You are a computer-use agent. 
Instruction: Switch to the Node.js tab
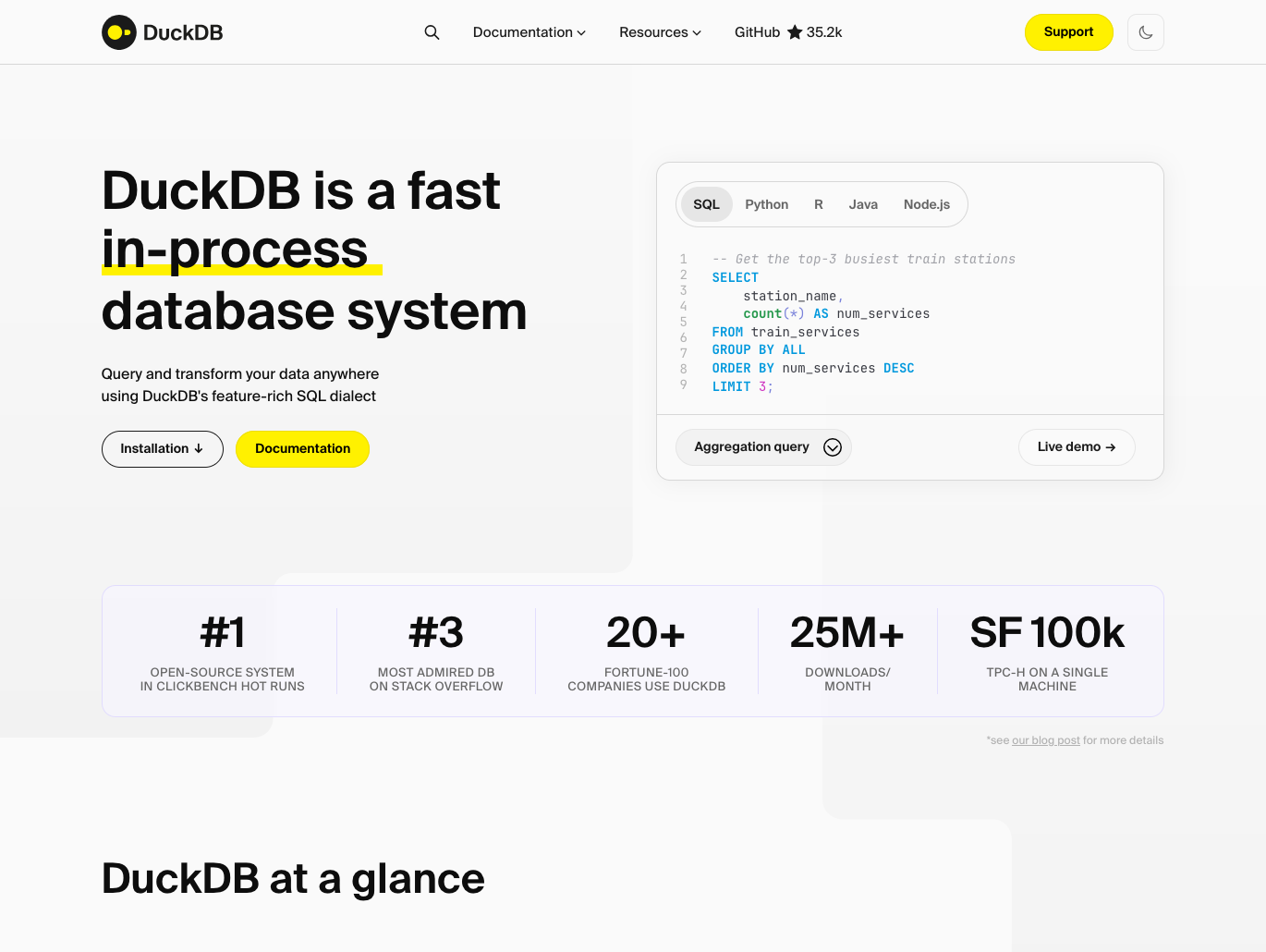926,204
